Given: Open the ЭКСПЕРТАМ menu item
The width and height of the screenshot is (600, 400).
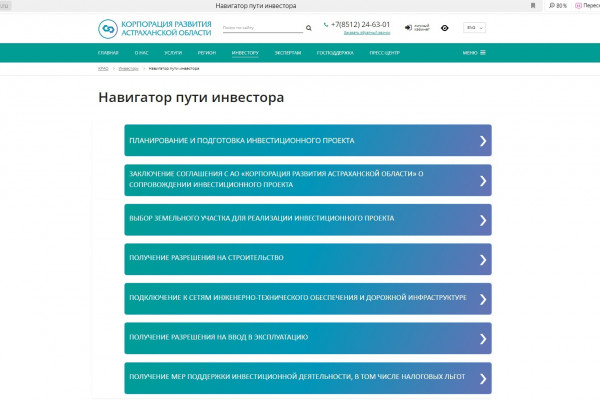Looking at the screenshot, I should [288, 53].
